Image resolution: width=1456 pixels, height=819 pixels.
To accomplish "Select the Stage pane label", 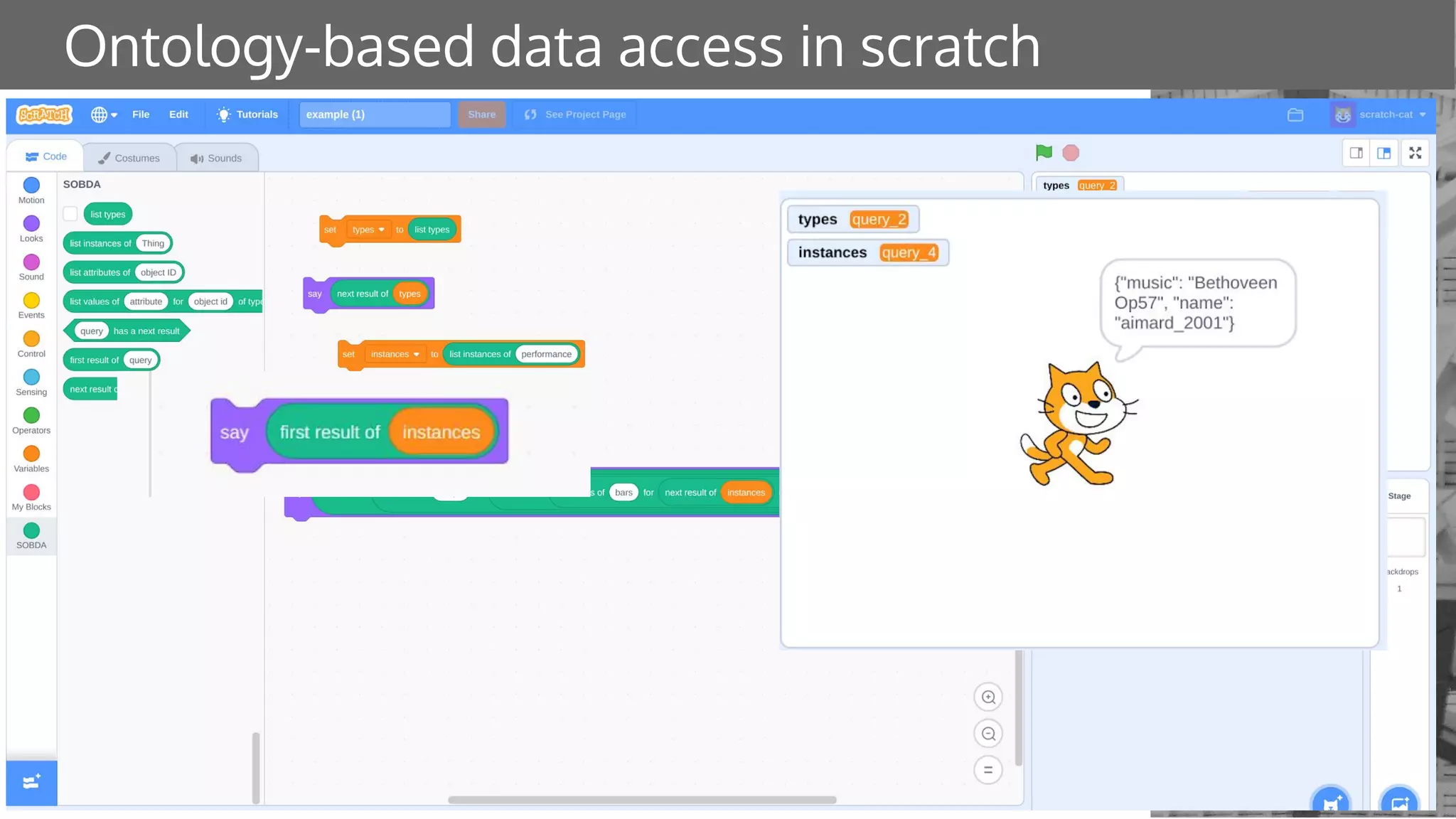I will click(1399, 496).
